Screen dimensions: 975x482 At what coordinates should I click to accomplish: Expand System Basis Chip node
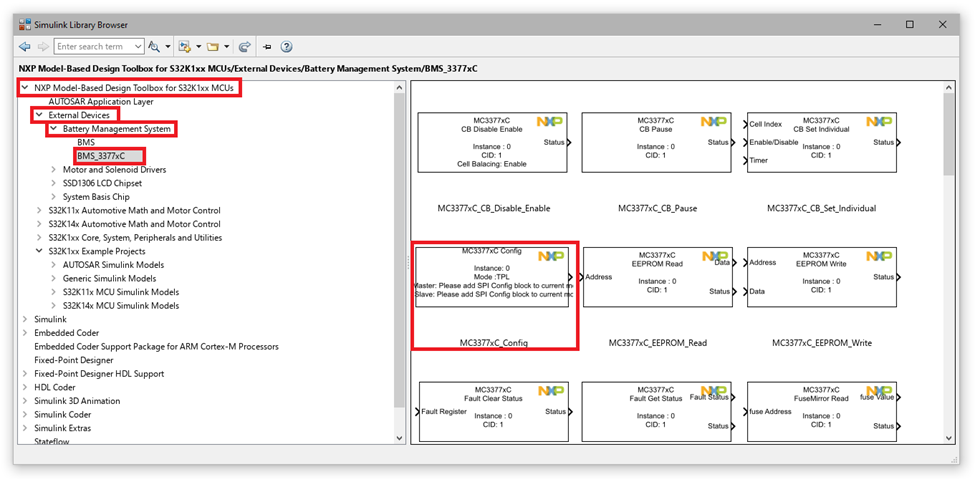point(53,197)
